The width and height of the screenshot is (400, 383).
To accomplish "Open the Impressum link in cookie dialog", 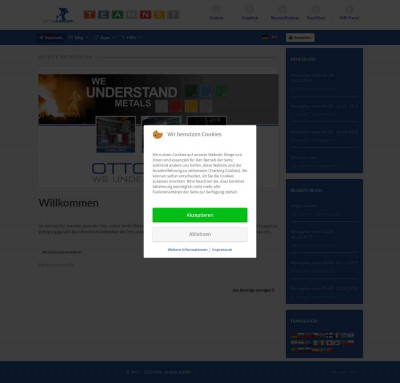I will coord(222,250).
